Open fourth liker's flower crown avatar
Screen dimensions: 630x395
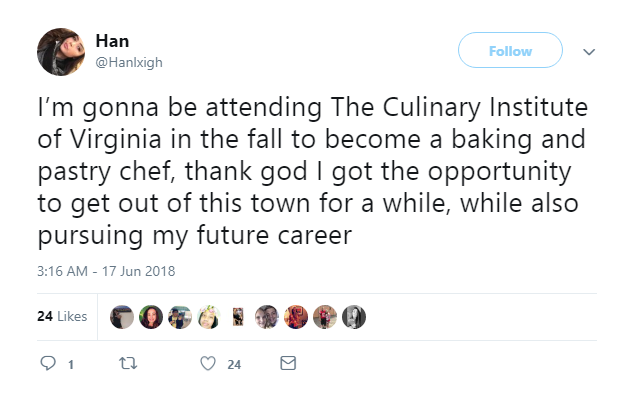(209, 317)
